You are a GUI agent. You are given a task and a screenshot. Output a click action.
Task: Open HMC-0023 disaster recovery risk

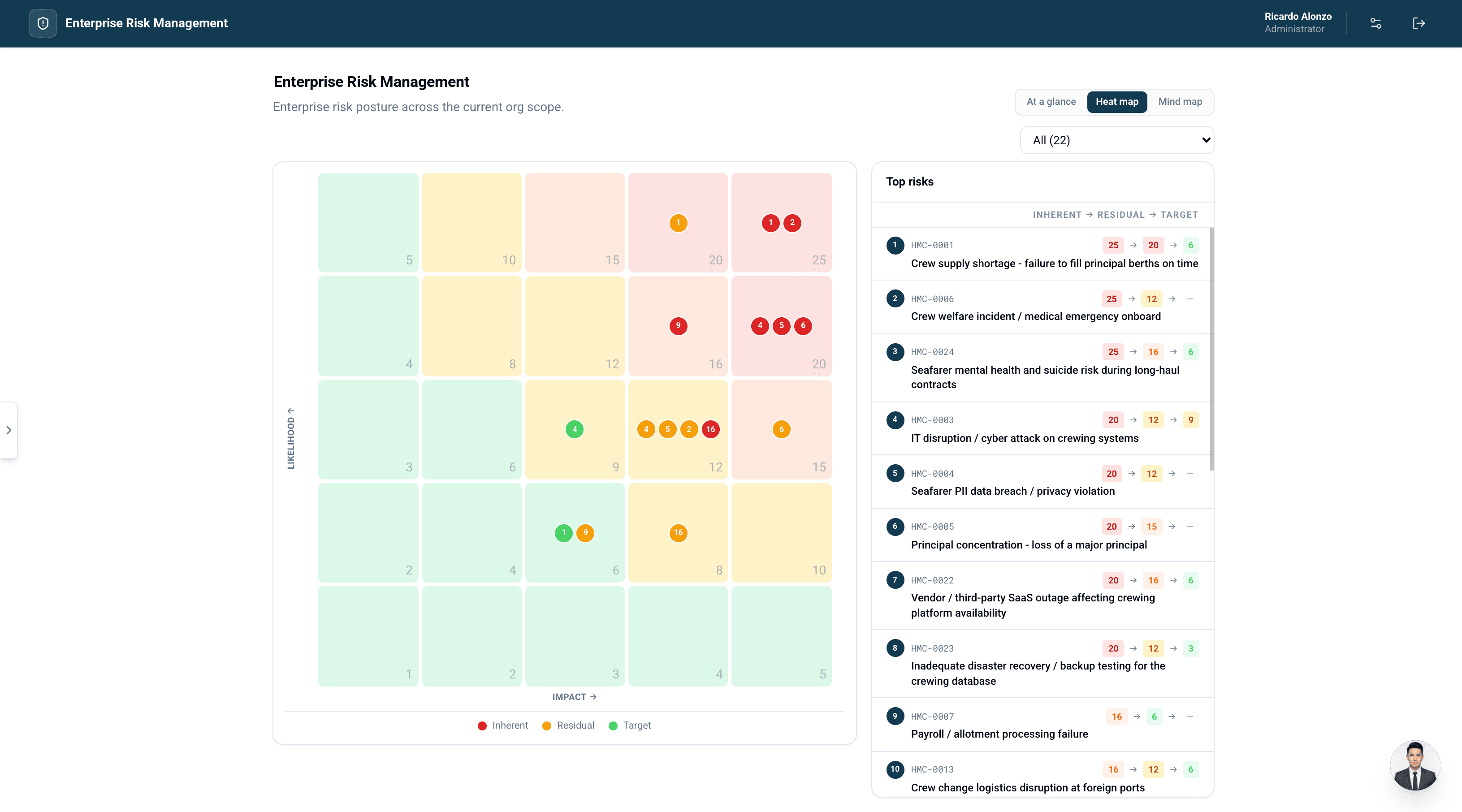pos(1042,664)
